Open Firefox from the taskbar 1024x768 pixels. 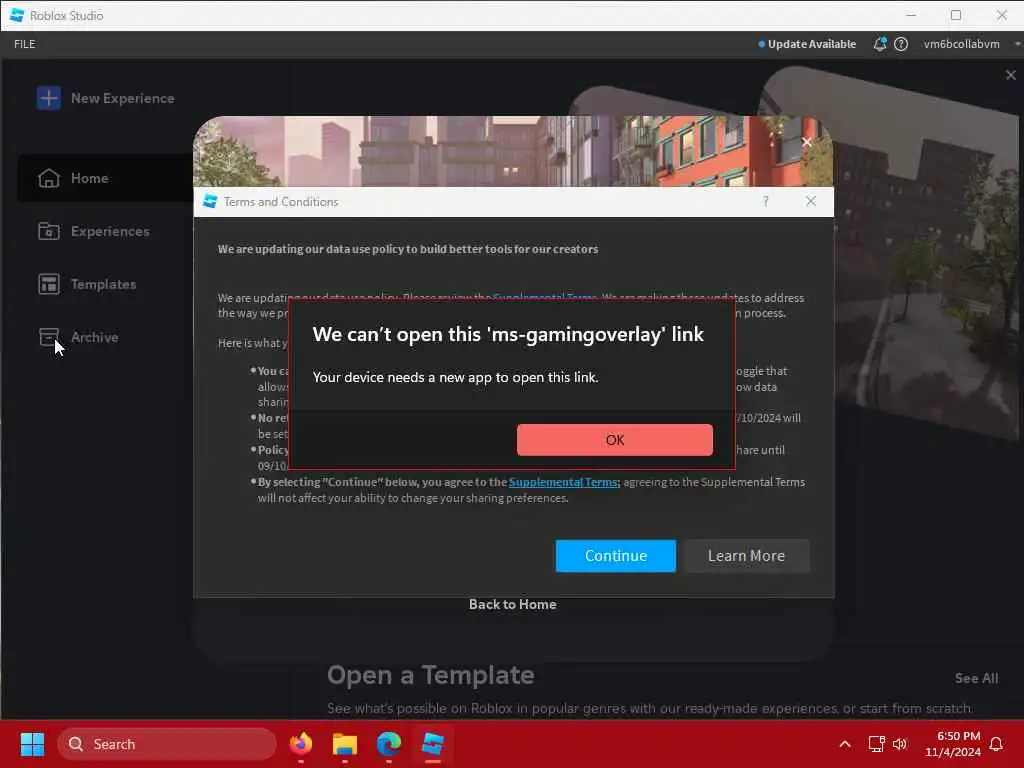[300, 744]
